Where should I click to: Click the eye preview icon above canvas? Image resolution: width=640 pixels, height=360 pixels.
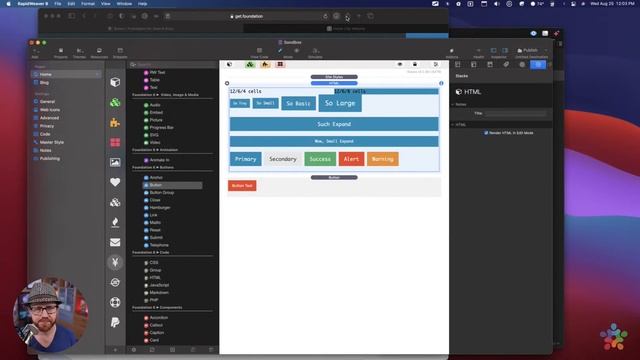click(400, 64)
